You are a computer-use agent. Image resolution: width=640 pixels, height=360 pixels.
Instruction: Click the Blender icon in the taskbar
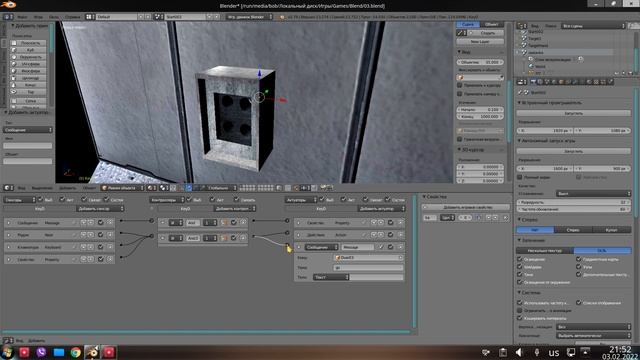pos(92,352)
